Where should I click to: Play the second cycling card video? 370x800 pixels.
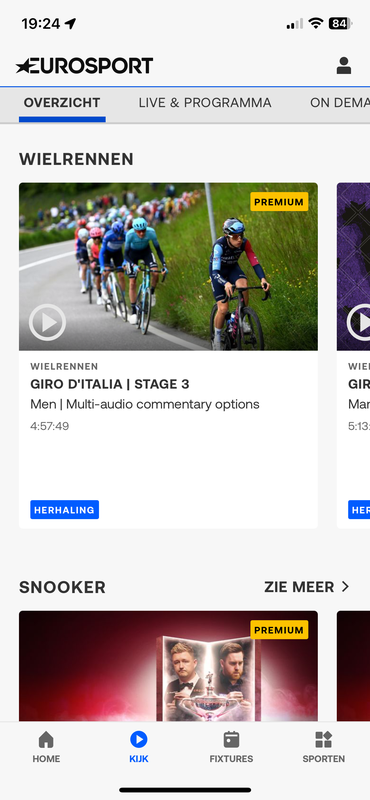coord(360,322)
